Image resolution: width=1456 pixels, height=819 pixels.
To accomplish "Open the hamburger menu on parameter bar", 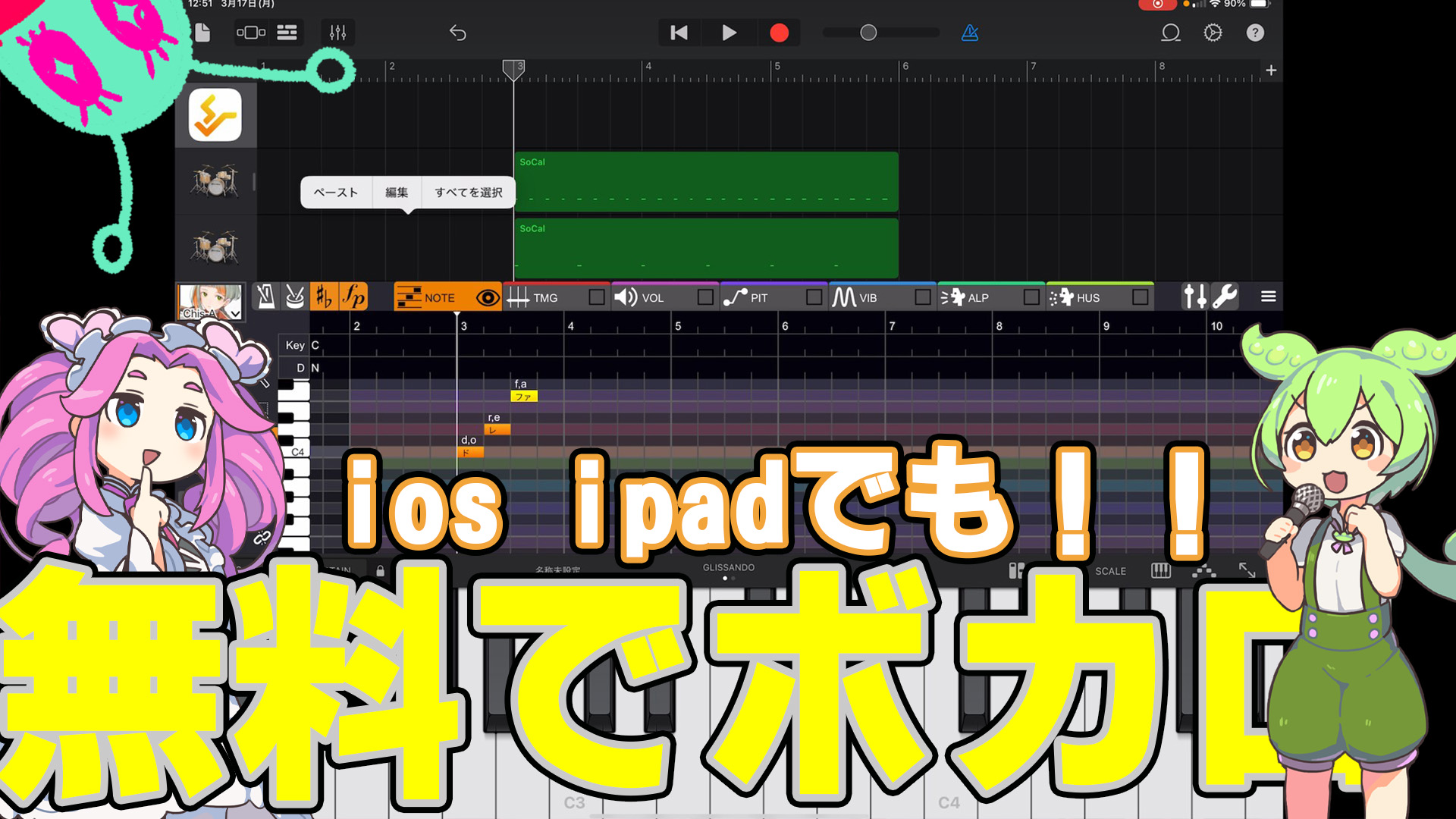I will click(1268, 297).
